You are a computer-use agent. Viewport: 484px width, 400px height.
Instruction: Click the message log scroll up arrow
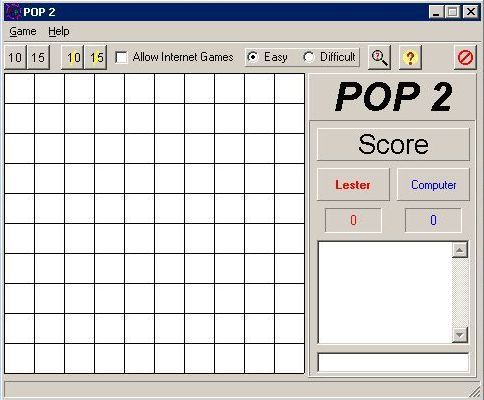pos(460,250)
